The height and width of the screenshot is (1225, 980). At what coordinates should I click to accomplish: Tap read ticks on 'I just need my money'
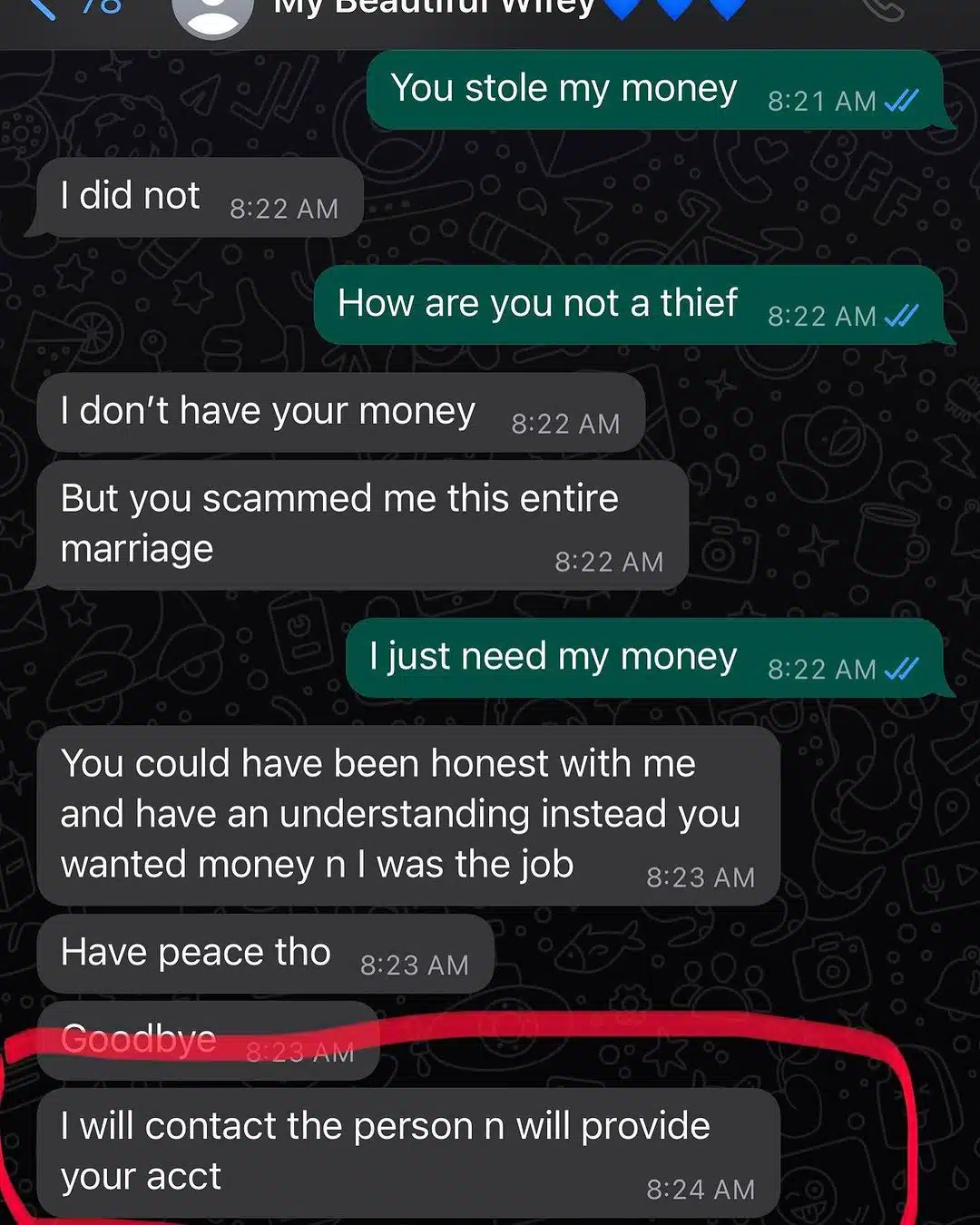click(x=902, y=668)
